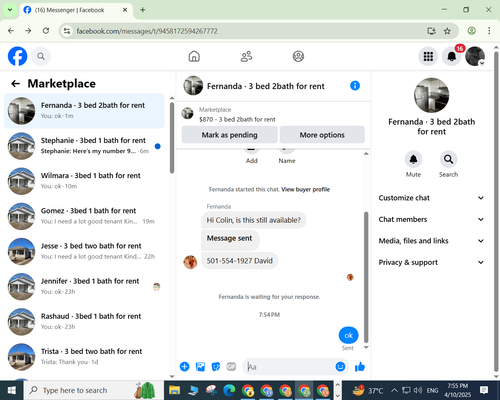Choose a GIF icon

tap(231, 367)
